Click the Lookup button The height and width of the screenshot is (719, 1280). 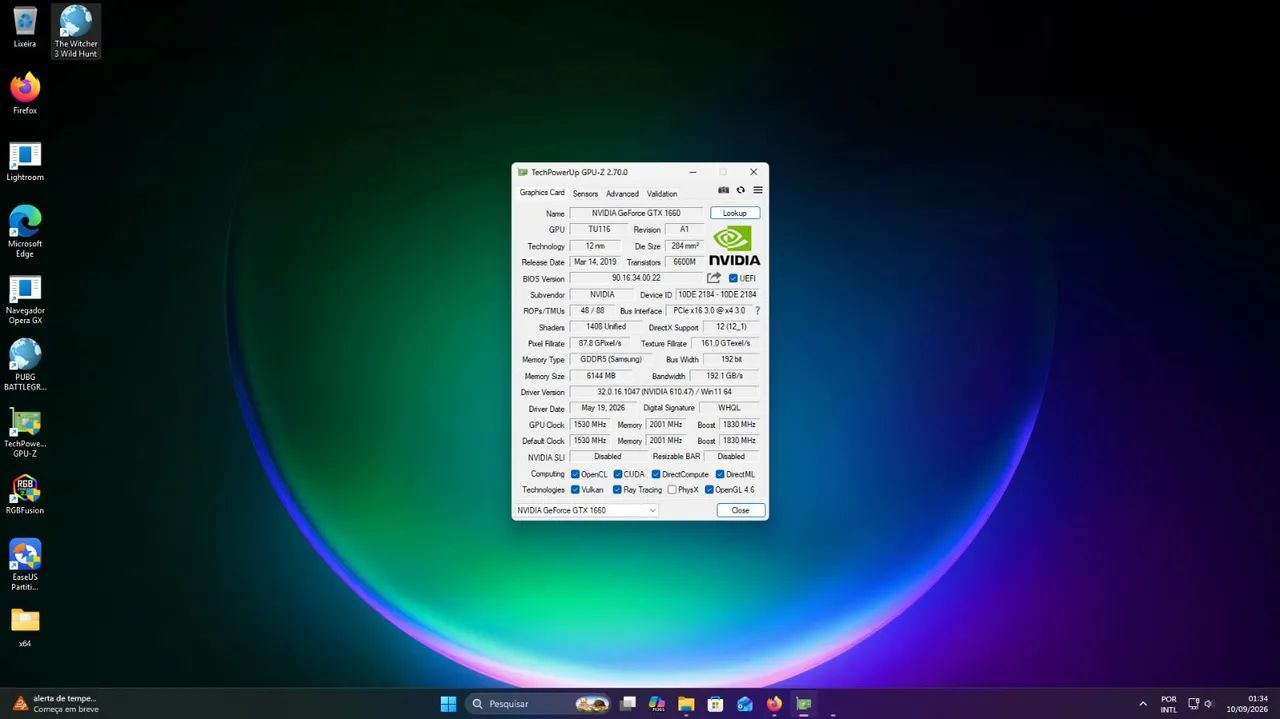click(735, 213)
